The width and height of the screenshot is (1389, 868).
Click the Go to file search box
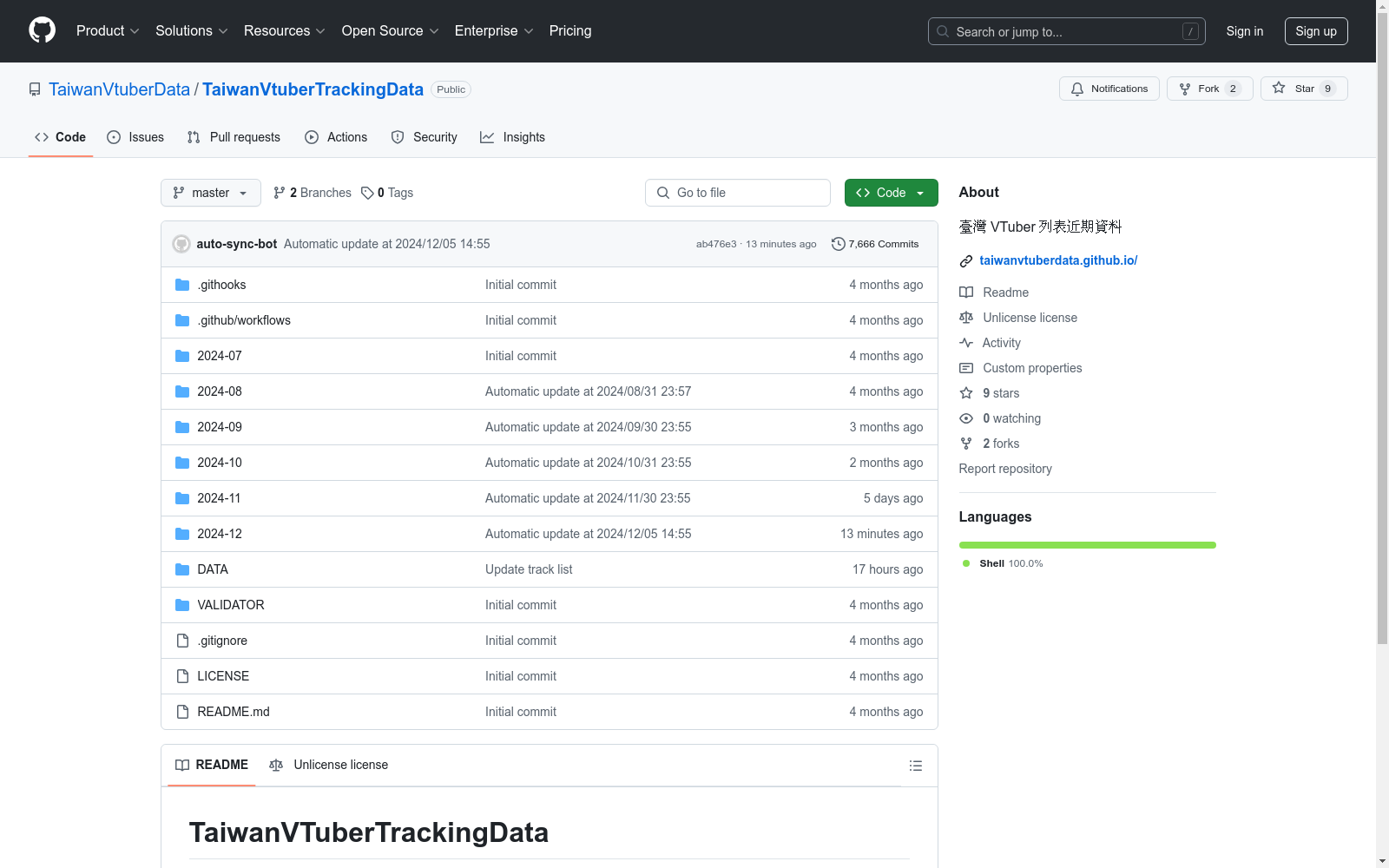click(x=738, y=193)
